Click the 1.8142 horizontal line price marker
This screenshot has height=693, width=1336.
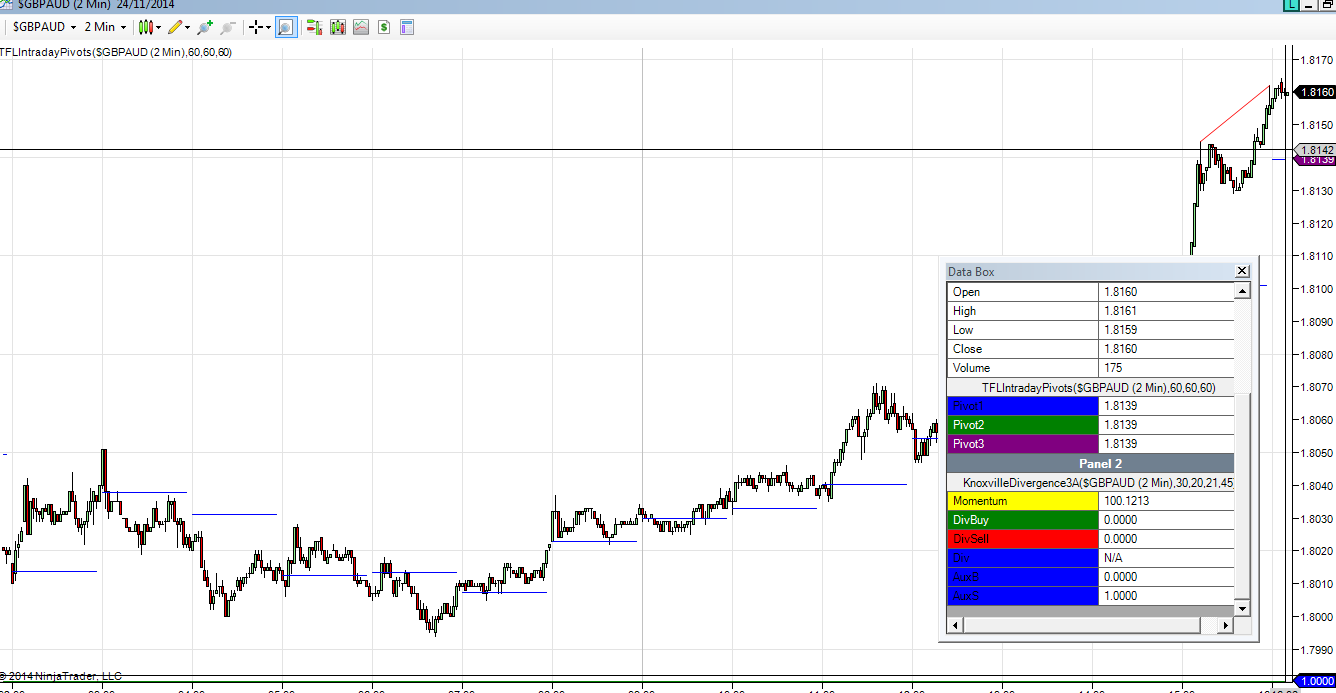[1315, 149]
